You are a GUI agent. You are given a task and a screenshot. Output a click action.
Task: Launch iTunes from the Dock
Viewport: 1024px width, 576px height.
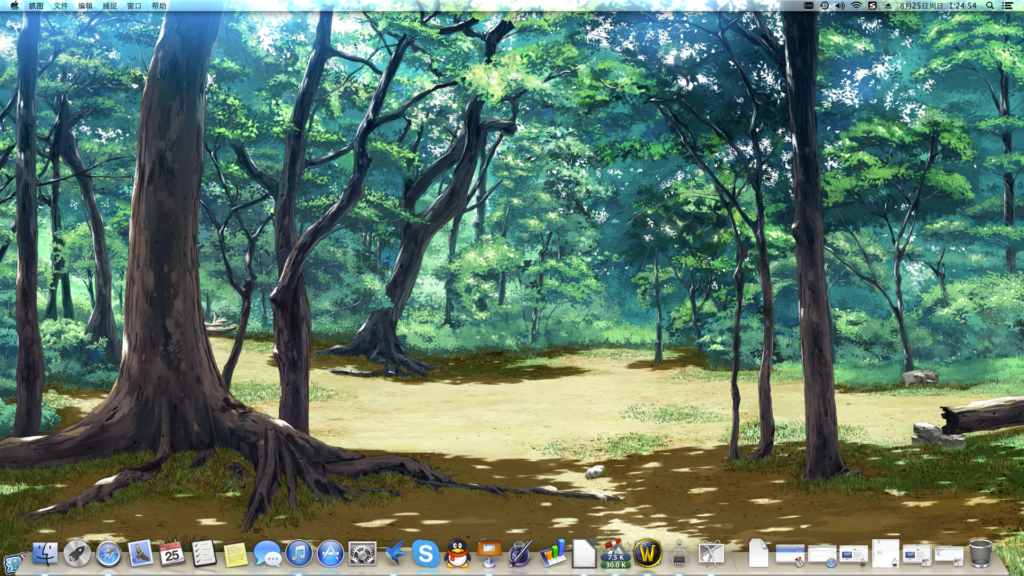click(299, 553)
